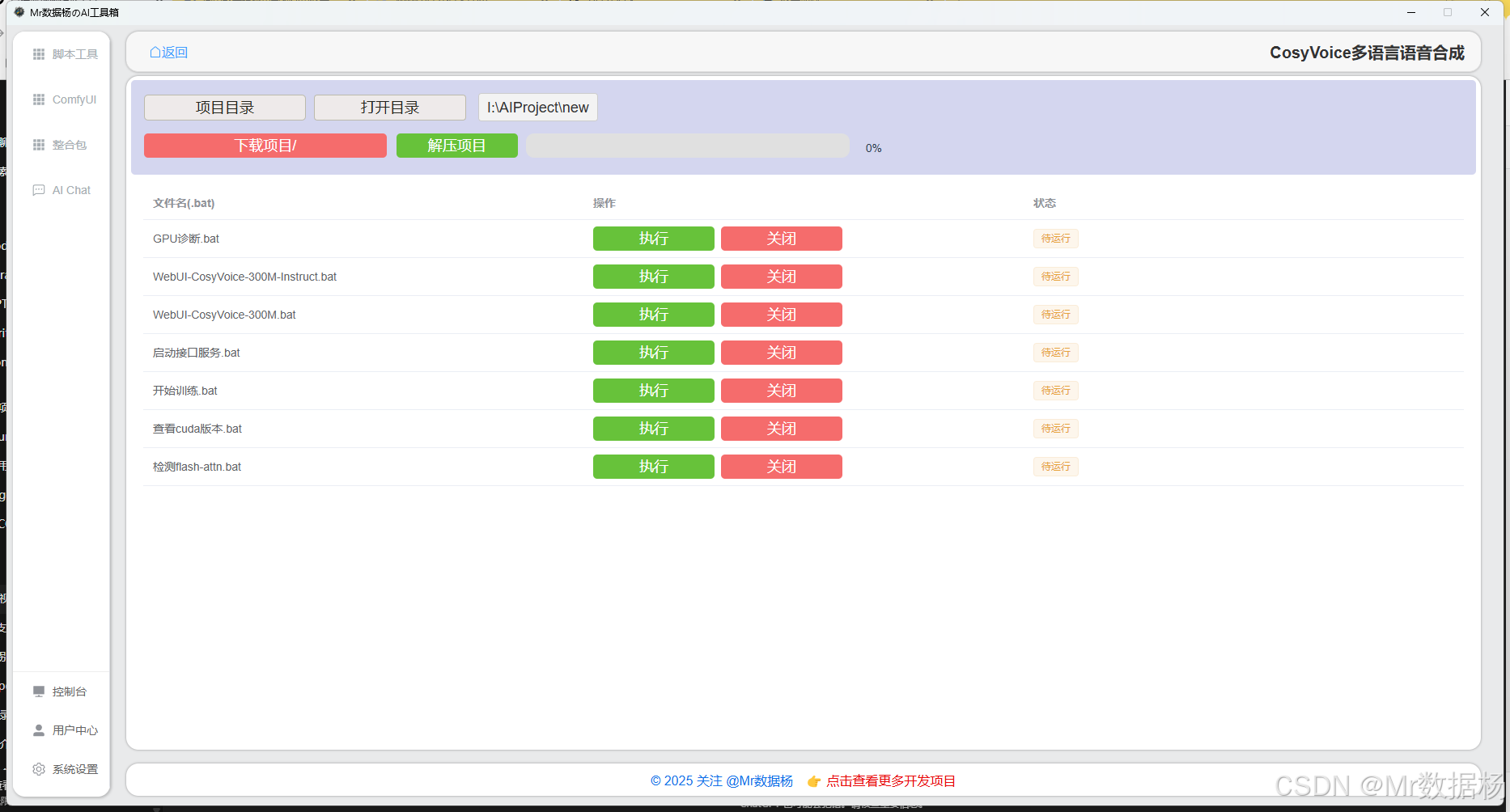Close the AI工具箱 window
Image resolution: width=1510 pixels, height=812 pixels.
pyautogui.click(x=1485, y=12)
